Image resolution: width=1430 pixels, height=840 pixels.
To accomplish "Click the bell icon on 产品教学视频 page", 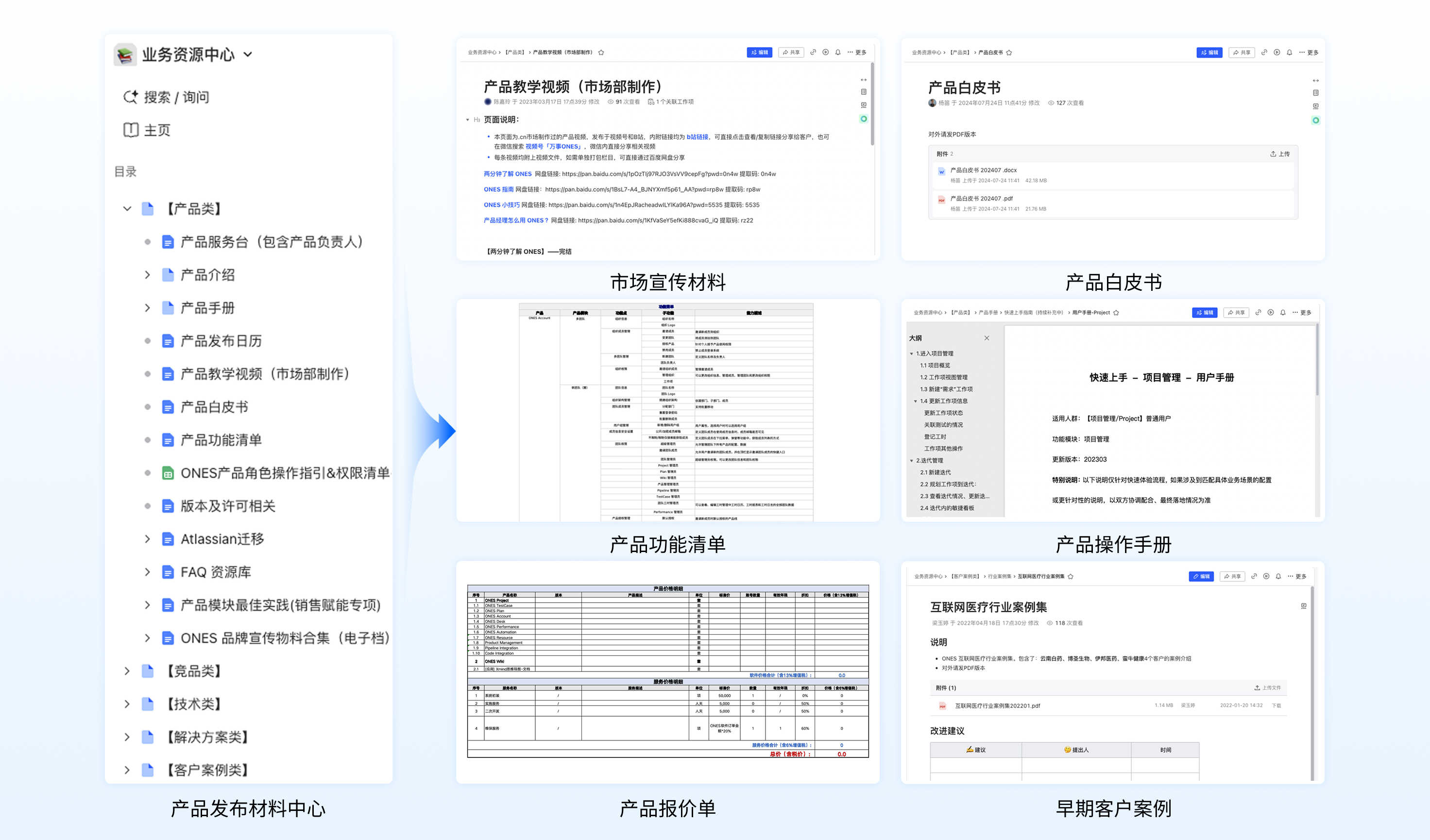I will tap(837, 52).
